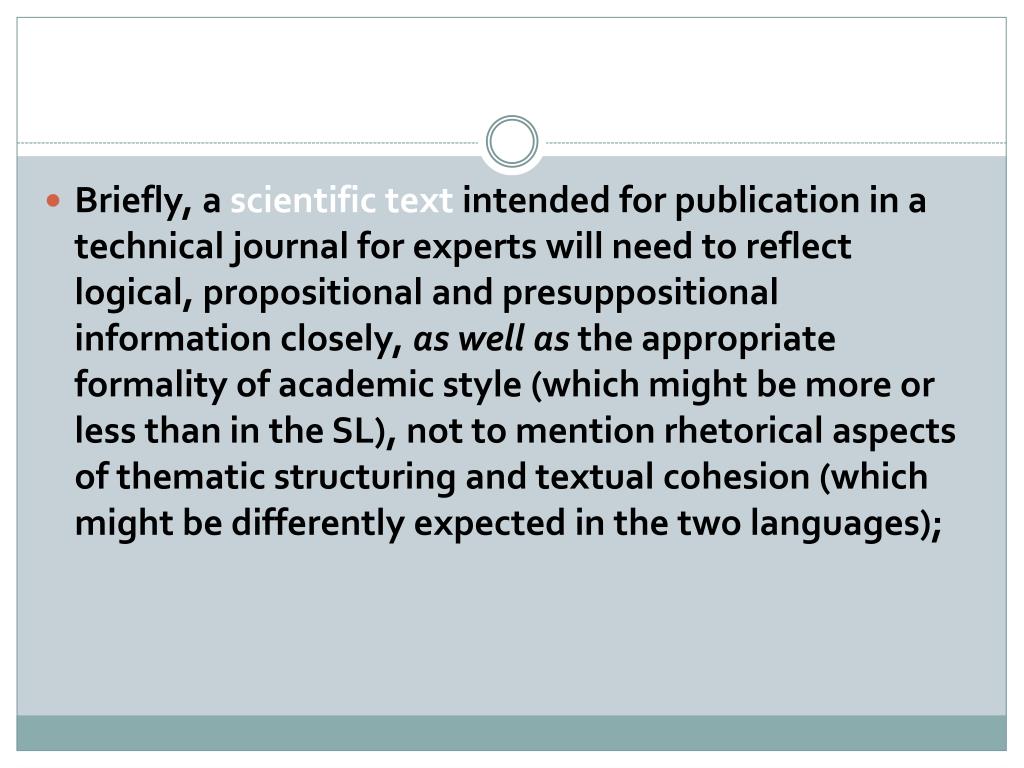Click the word 'formality'
This screenshot has width=1024, height=768.
(150, 386)
